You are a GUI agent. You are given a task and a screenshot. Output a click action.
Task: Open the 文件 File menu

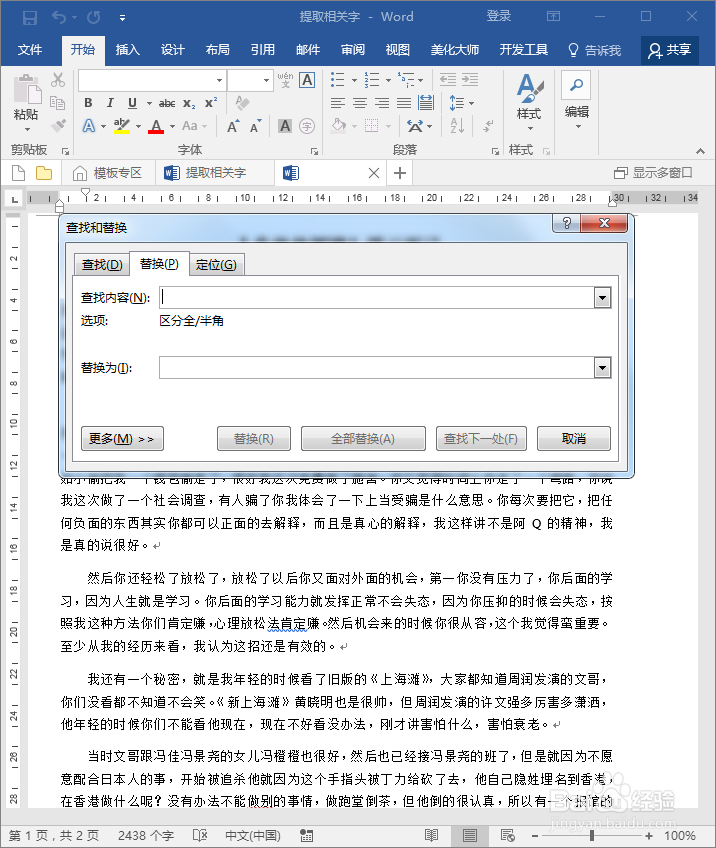(30, 50)
